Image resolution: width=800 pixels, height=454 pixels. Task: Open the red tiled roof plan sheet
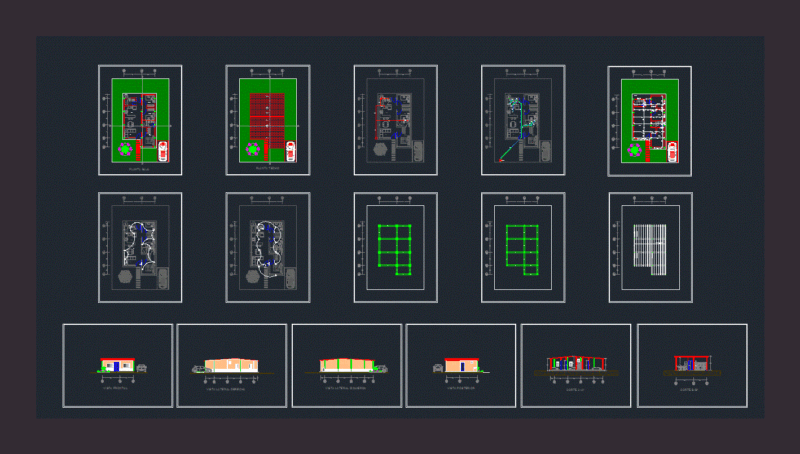(268, 120)
